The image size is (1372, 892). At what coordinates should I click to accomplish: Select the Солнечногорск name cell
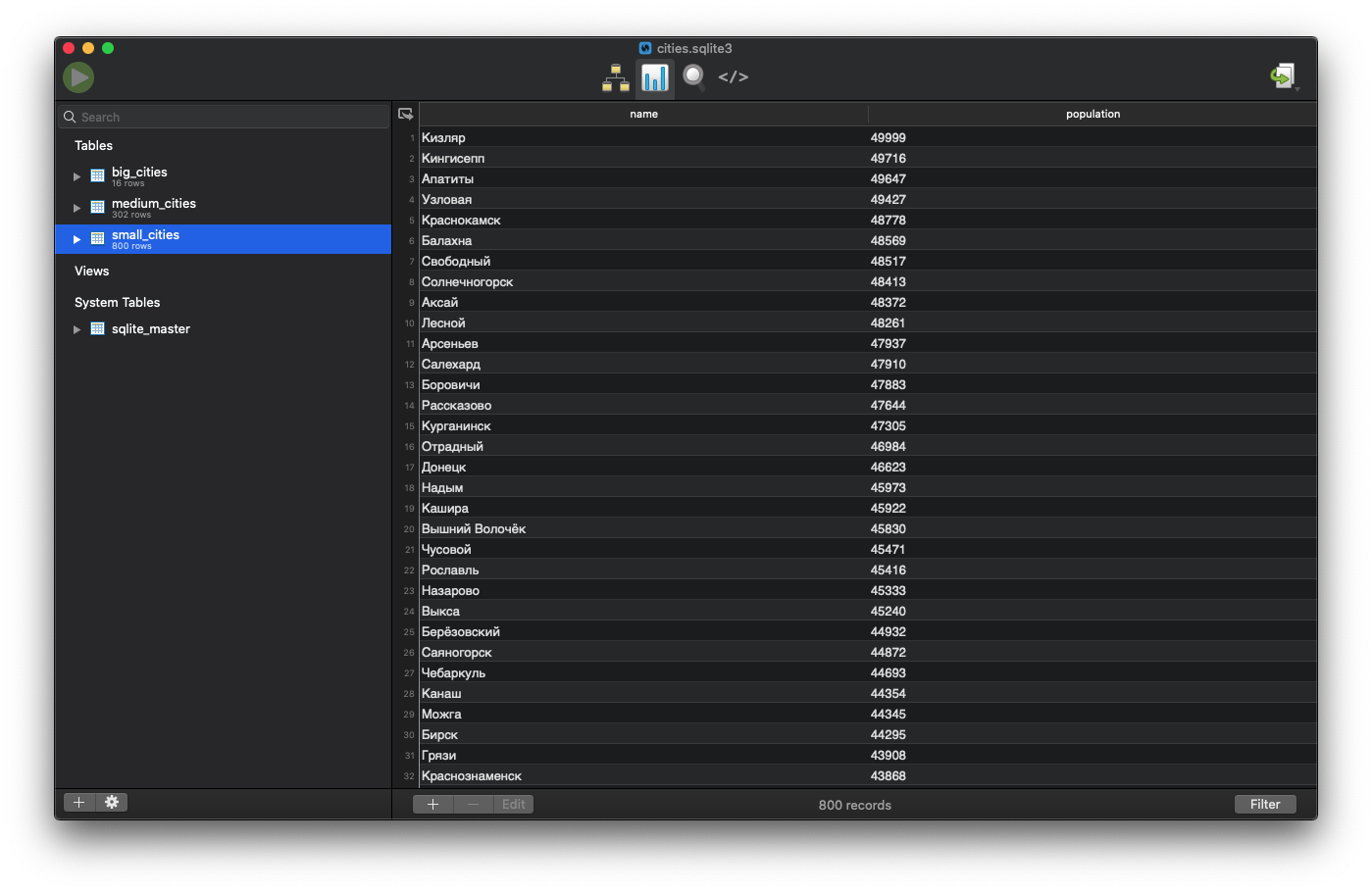tap(643, 281)
